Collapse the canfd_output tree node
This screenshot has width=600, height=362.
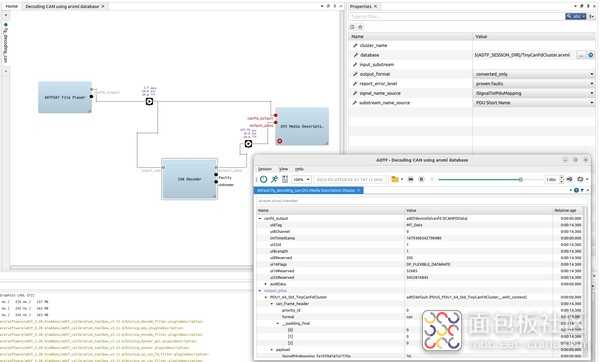260,219
